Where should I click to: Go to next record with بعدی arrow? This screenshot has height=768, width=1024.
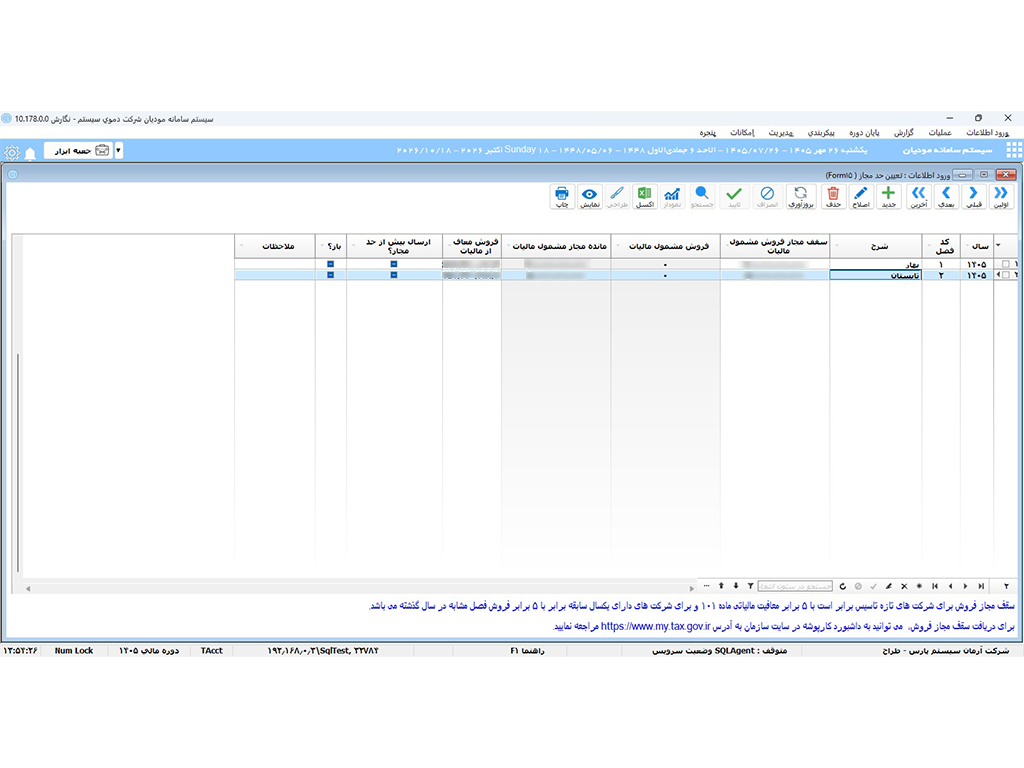click(946, 196)
